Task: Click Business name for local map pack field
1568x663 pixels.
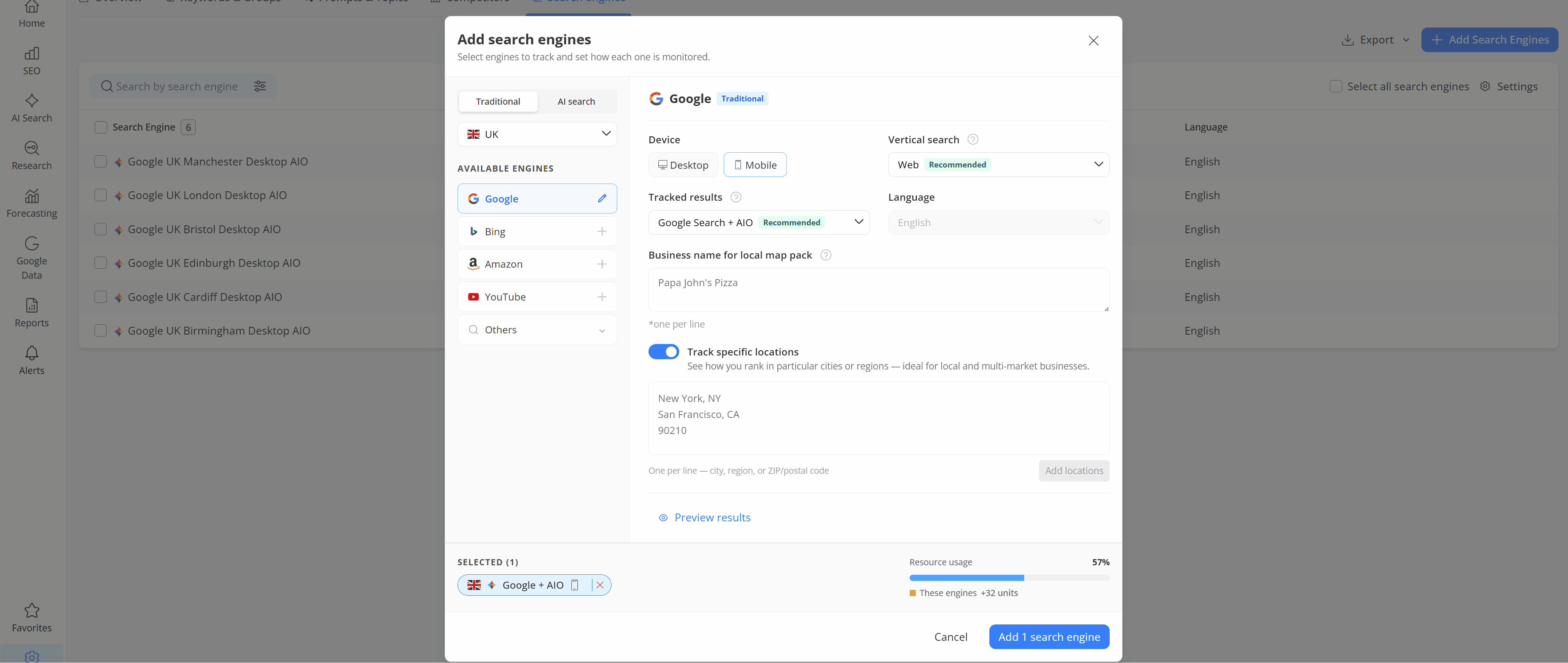Action: pyautogui.click(x=878, y=290)
